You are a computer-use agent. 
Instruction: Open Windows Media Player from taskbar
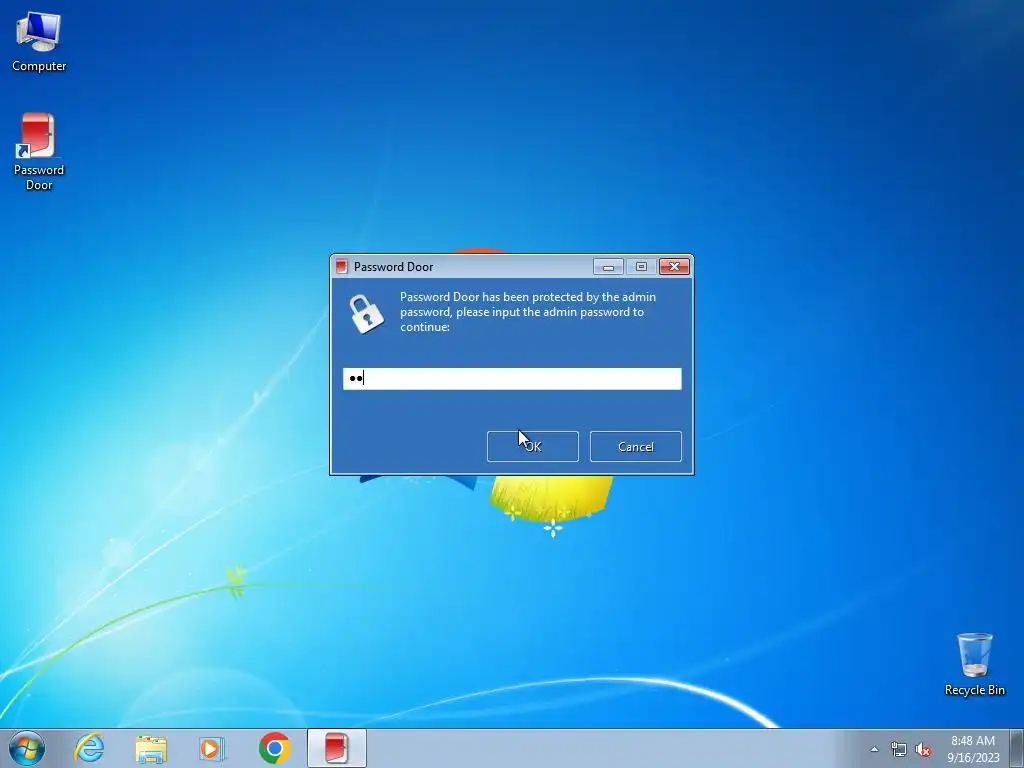(212, 748)
